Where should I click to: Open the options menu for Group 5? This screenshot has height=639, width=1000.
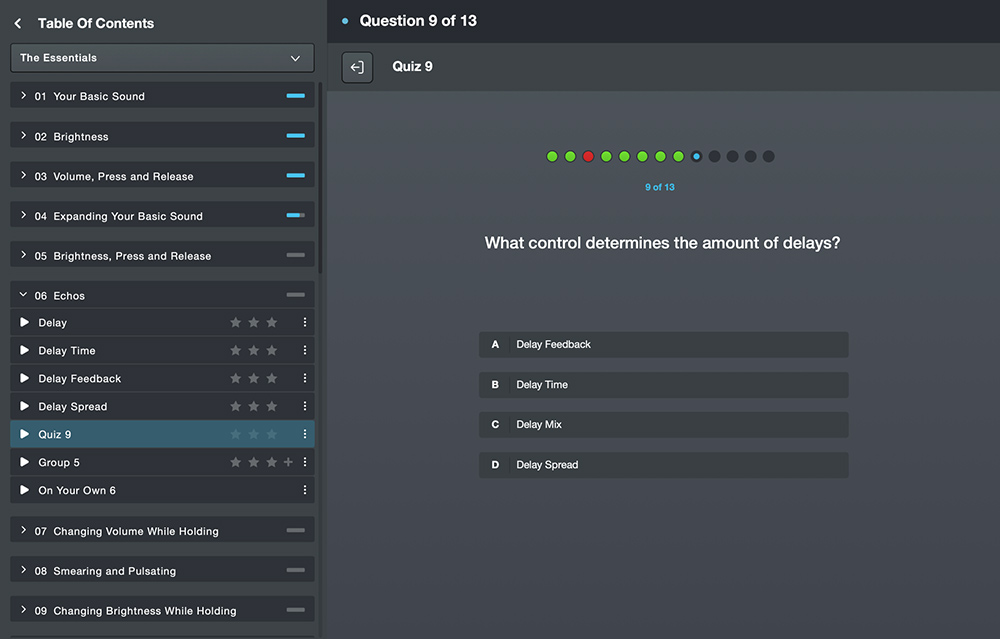click(x=305, y=462)
